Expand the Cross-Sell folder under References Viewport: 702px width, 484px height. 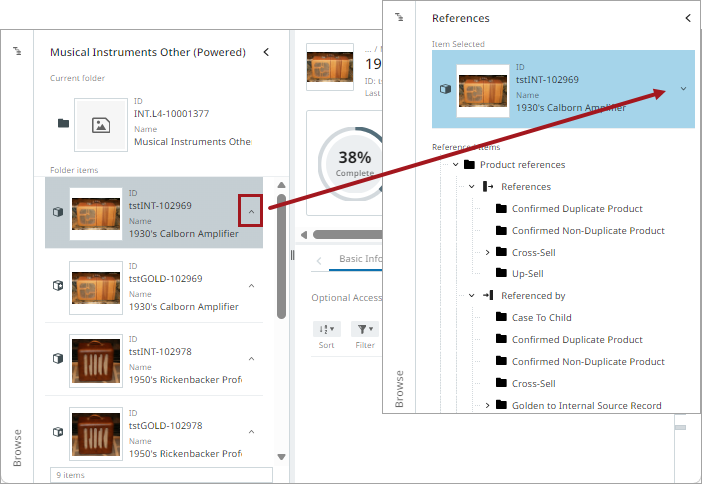(488, 253)
